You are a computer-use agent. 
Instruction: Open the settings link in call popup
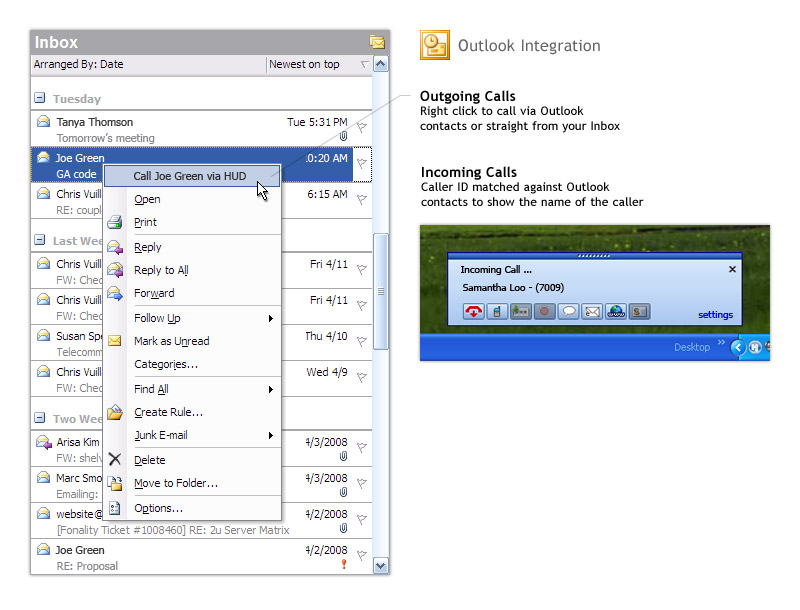[715, 315]
